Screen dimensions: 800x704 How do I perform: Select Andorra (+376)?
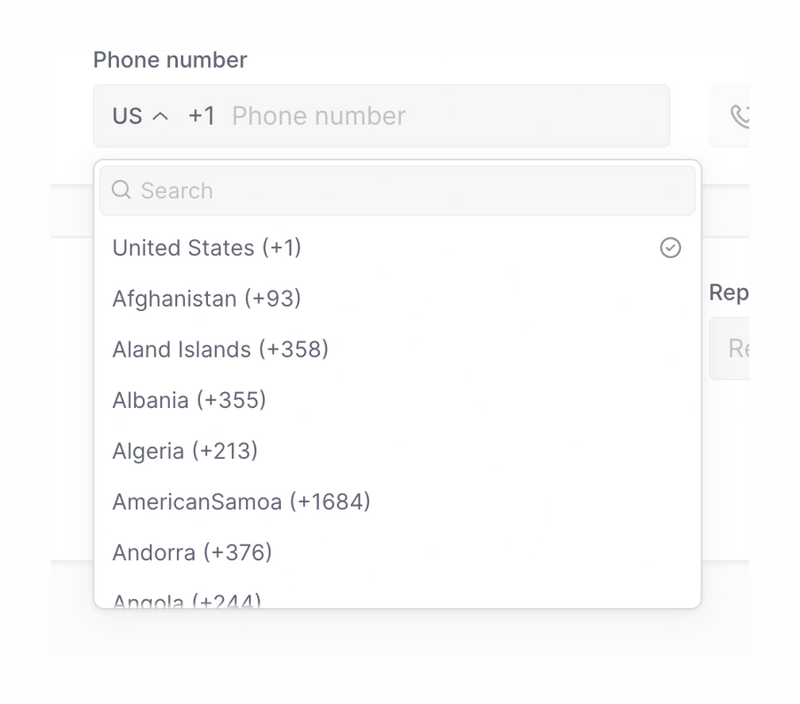click(194, 552)
